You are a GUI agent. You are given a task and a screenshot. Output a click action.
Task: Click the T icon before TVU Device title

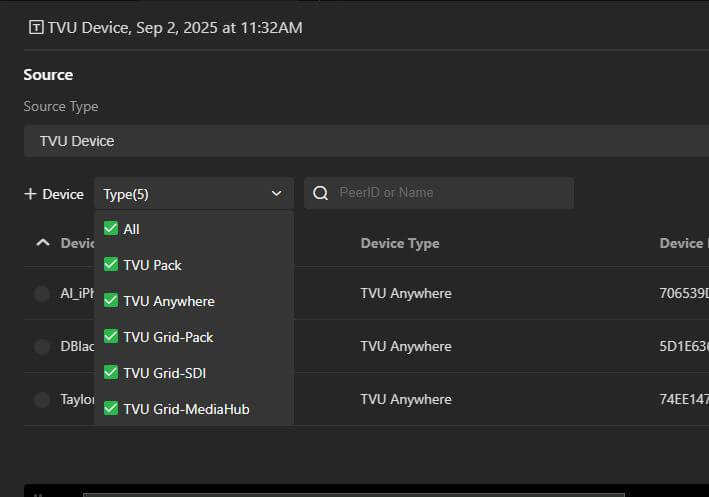(37, 28)
